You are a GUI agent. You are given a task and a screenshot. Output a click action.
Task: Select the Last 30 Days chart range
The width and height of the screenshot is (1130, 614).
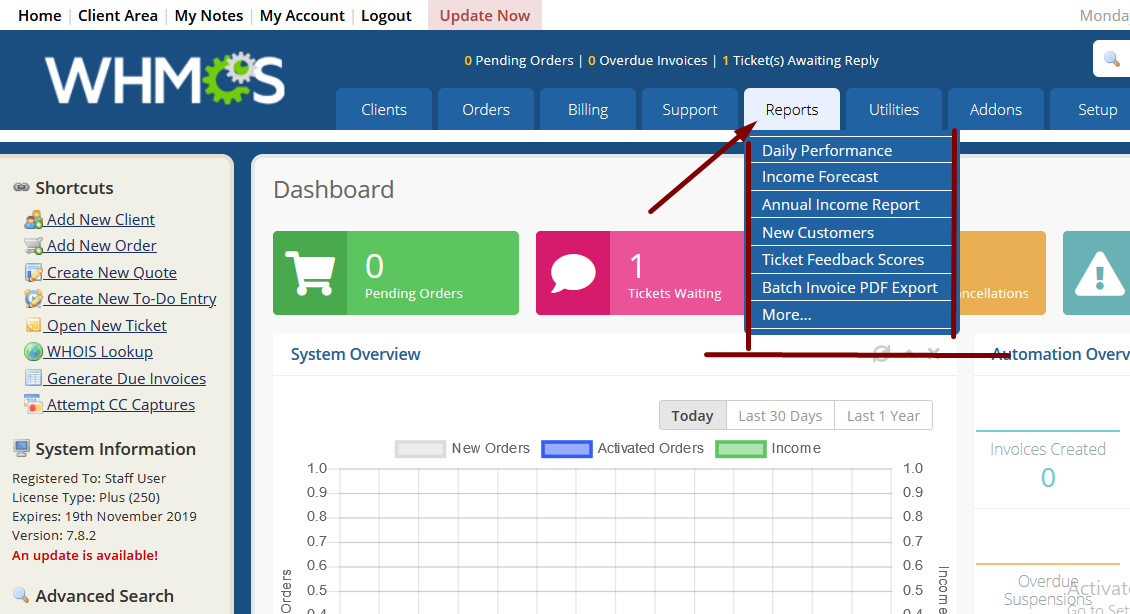tap(780, 415)
